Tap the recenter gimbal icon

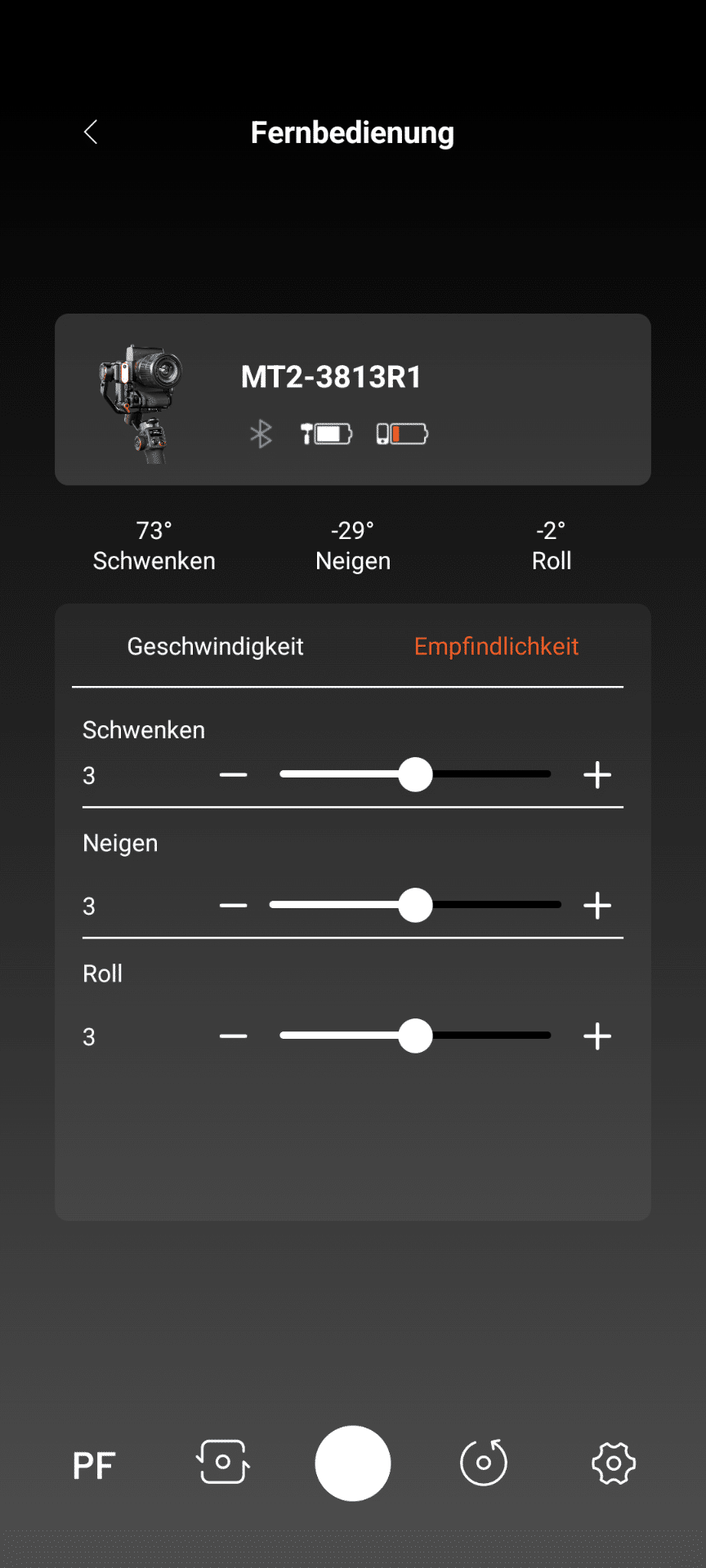pyautogui.click(x=484, y=1463)
